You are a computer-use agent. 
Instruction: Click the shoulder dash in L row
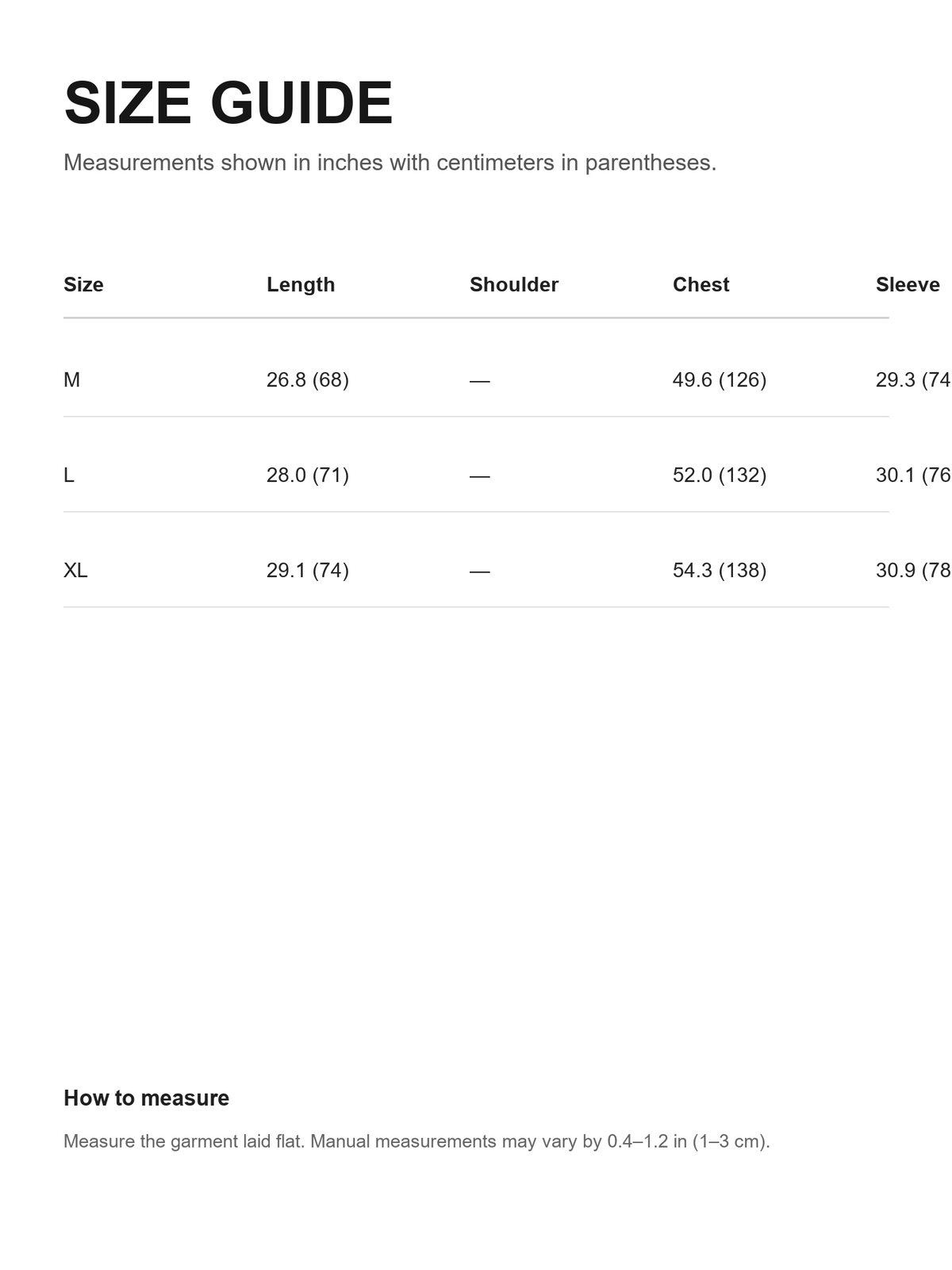point(480,476)
